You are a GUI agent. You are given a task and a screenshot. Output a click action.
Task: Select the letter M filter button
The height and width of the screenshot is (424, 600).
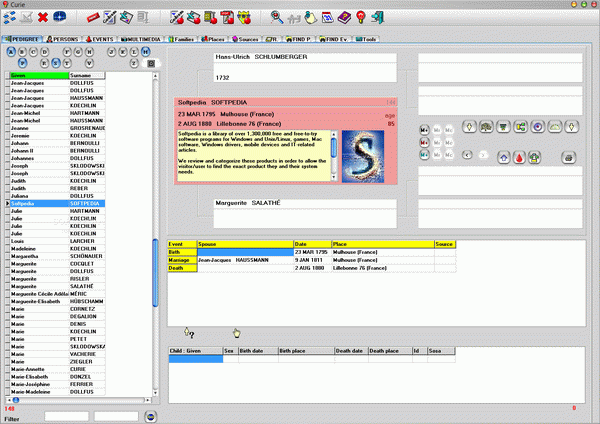tap(145, 52)
